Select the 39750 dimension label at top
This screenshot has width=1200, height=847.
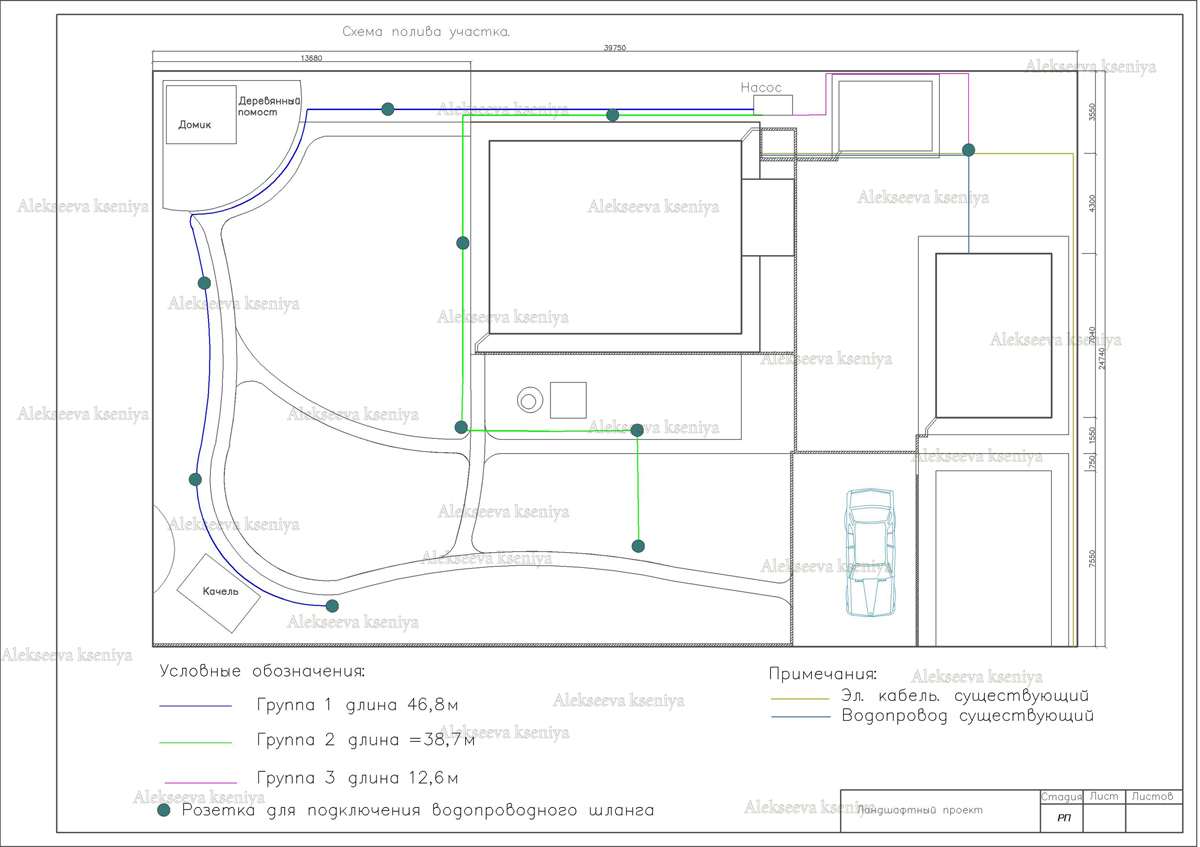tap(615, 48)
